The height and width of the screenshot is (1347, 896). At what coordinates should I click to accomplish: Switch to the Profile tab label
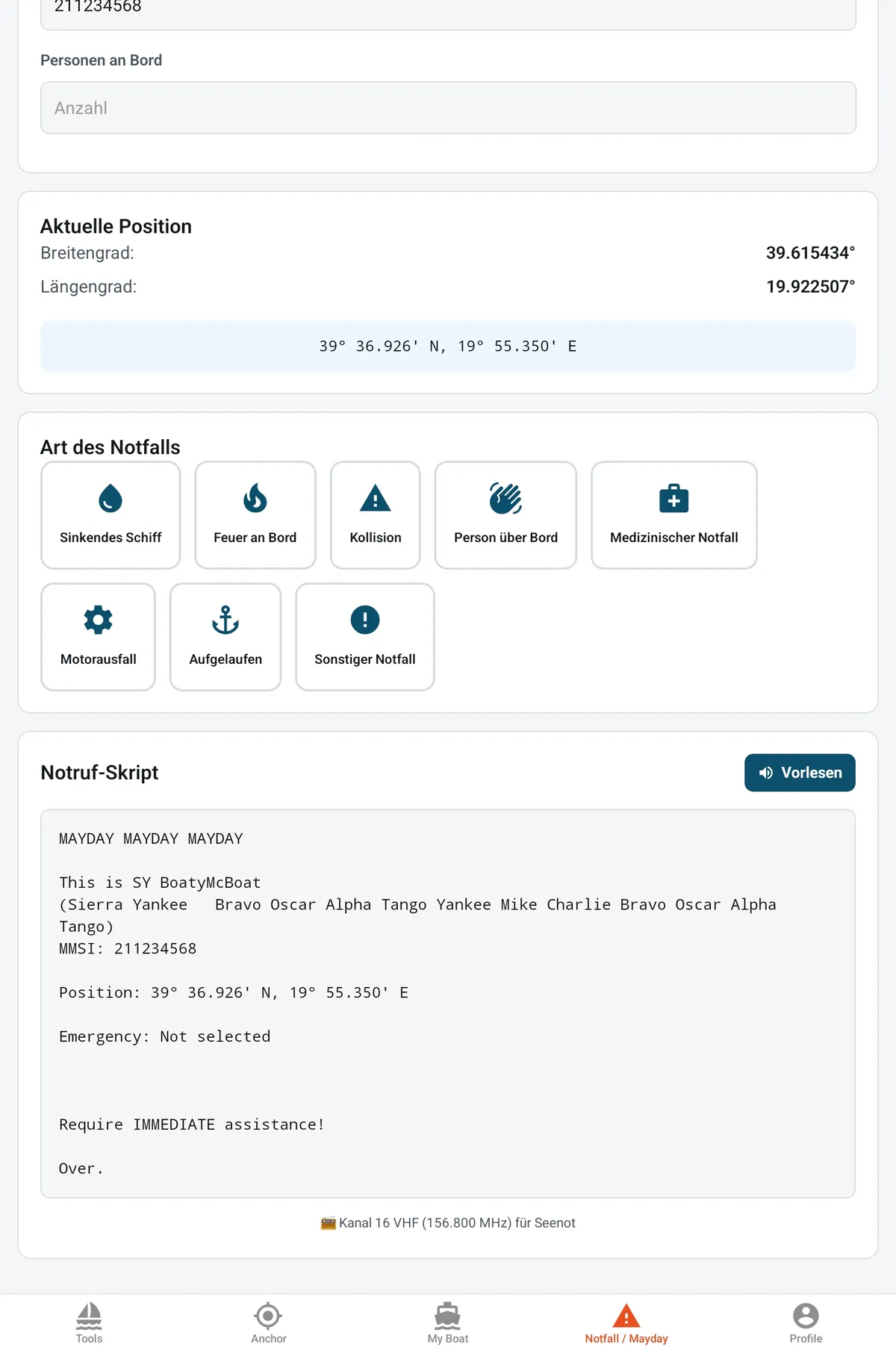click(x=806, y=1339)
